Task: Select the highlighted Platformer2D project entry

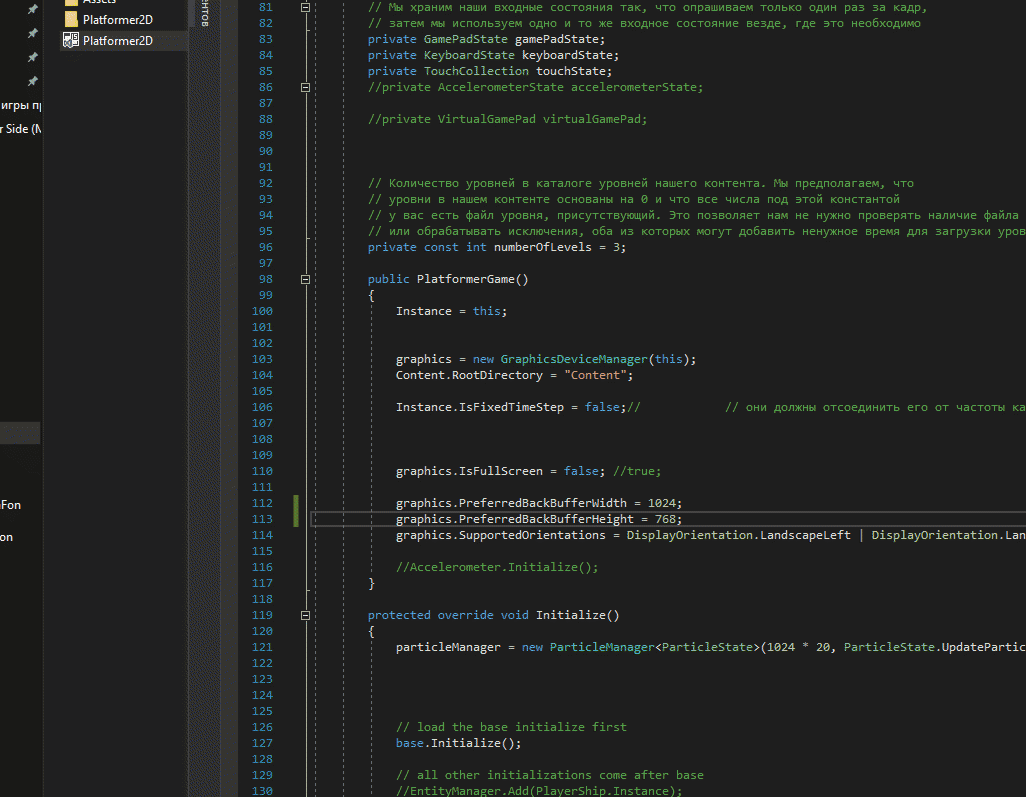Action: (117, 40)
